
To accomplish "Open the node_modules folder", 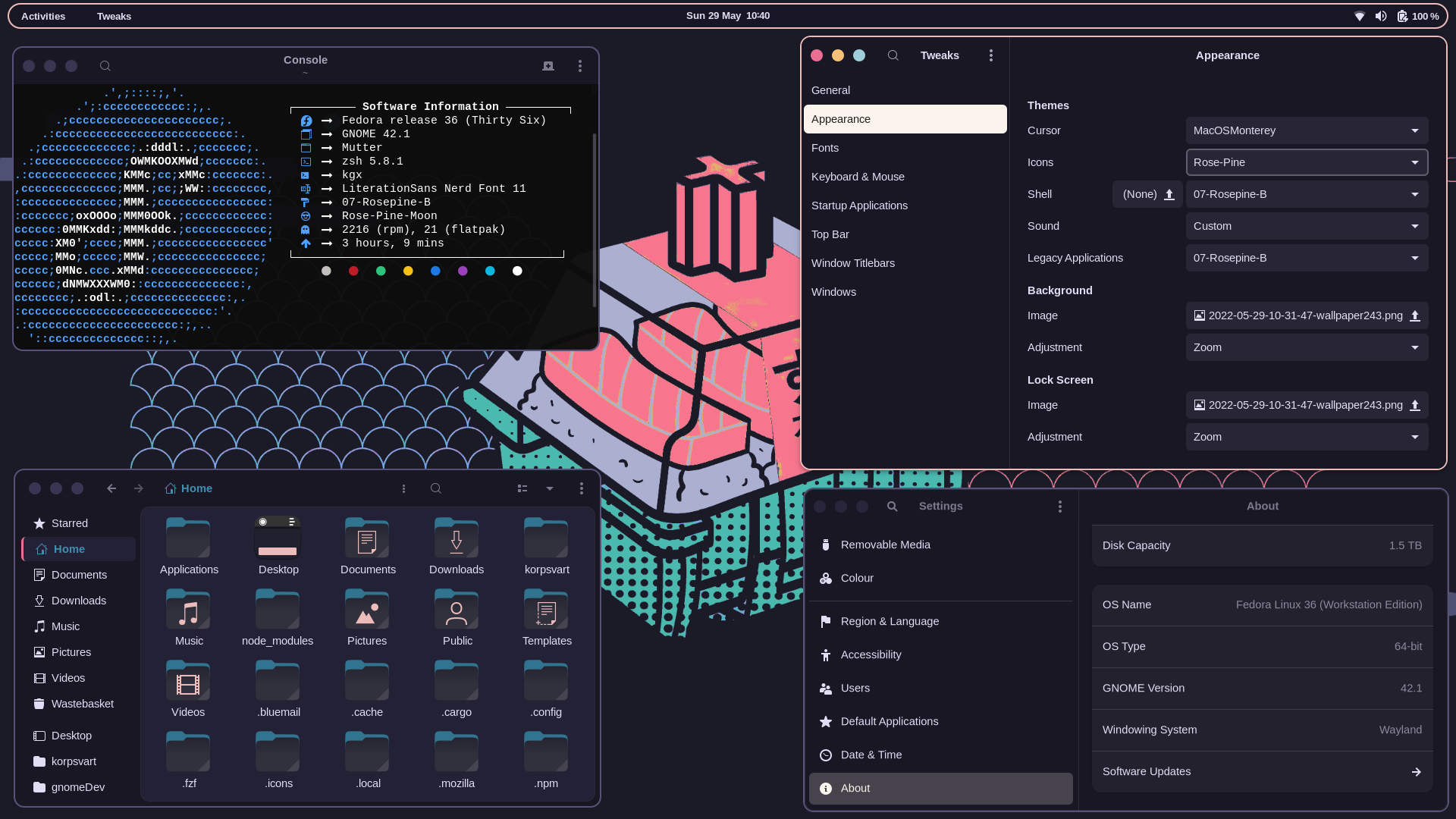I will [x=278, y=617].
